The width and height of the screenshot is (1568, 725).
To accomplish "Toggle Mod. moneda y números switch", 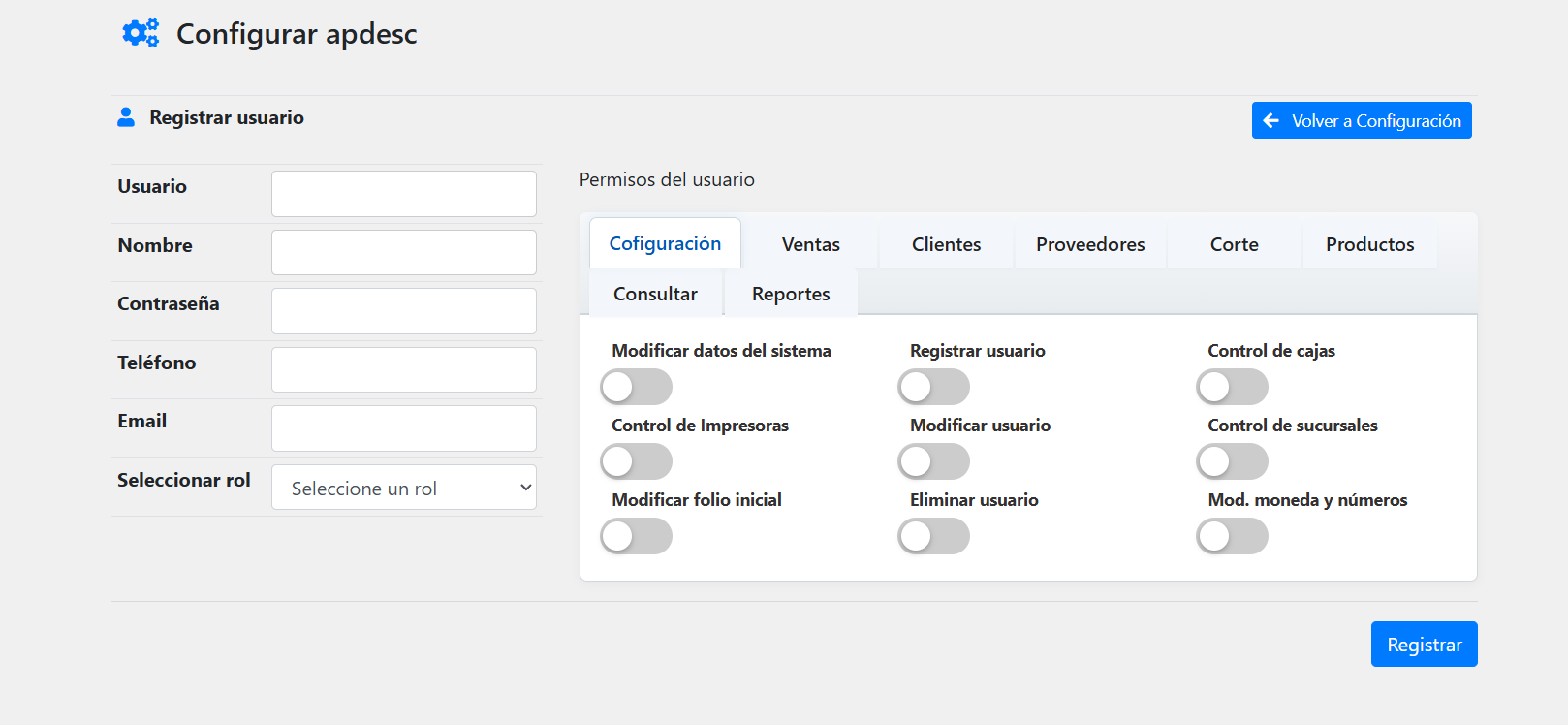I will [x=1232, y=536].
